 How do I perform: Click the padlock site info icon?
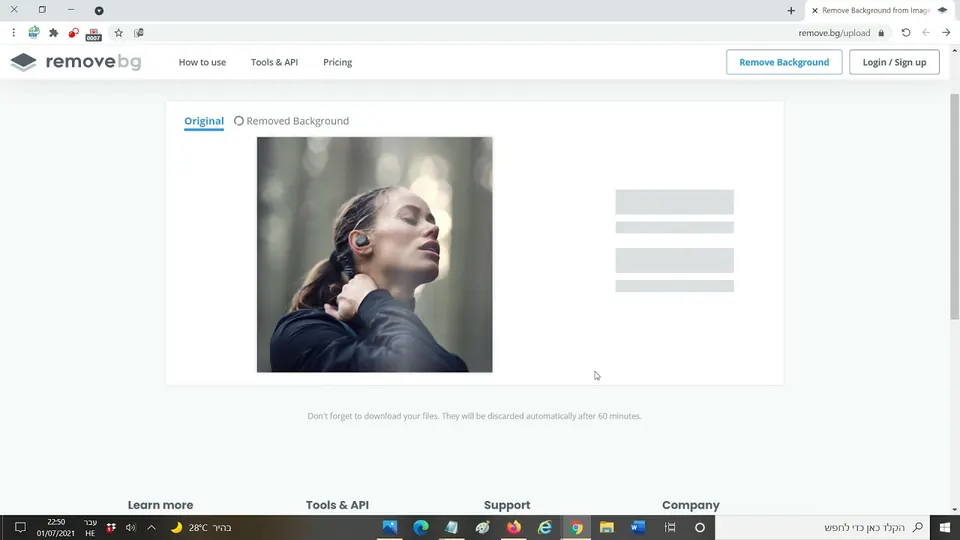pyautogui.click(x=881, y=33)
